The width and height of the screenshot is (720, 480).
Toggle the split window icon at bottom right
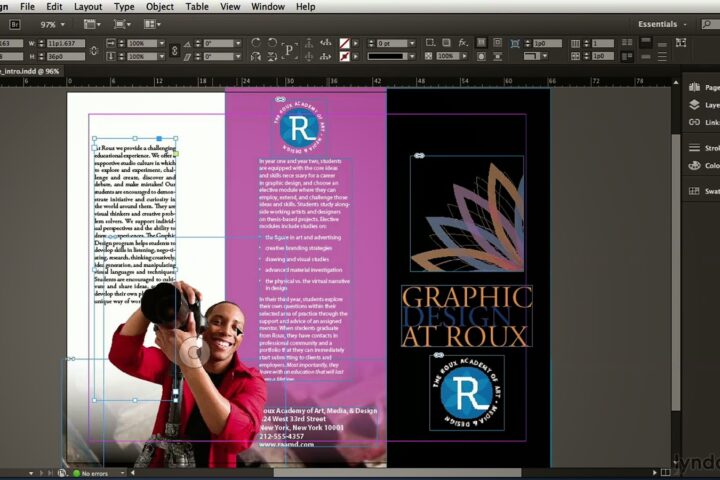click(x=665, y=472)
